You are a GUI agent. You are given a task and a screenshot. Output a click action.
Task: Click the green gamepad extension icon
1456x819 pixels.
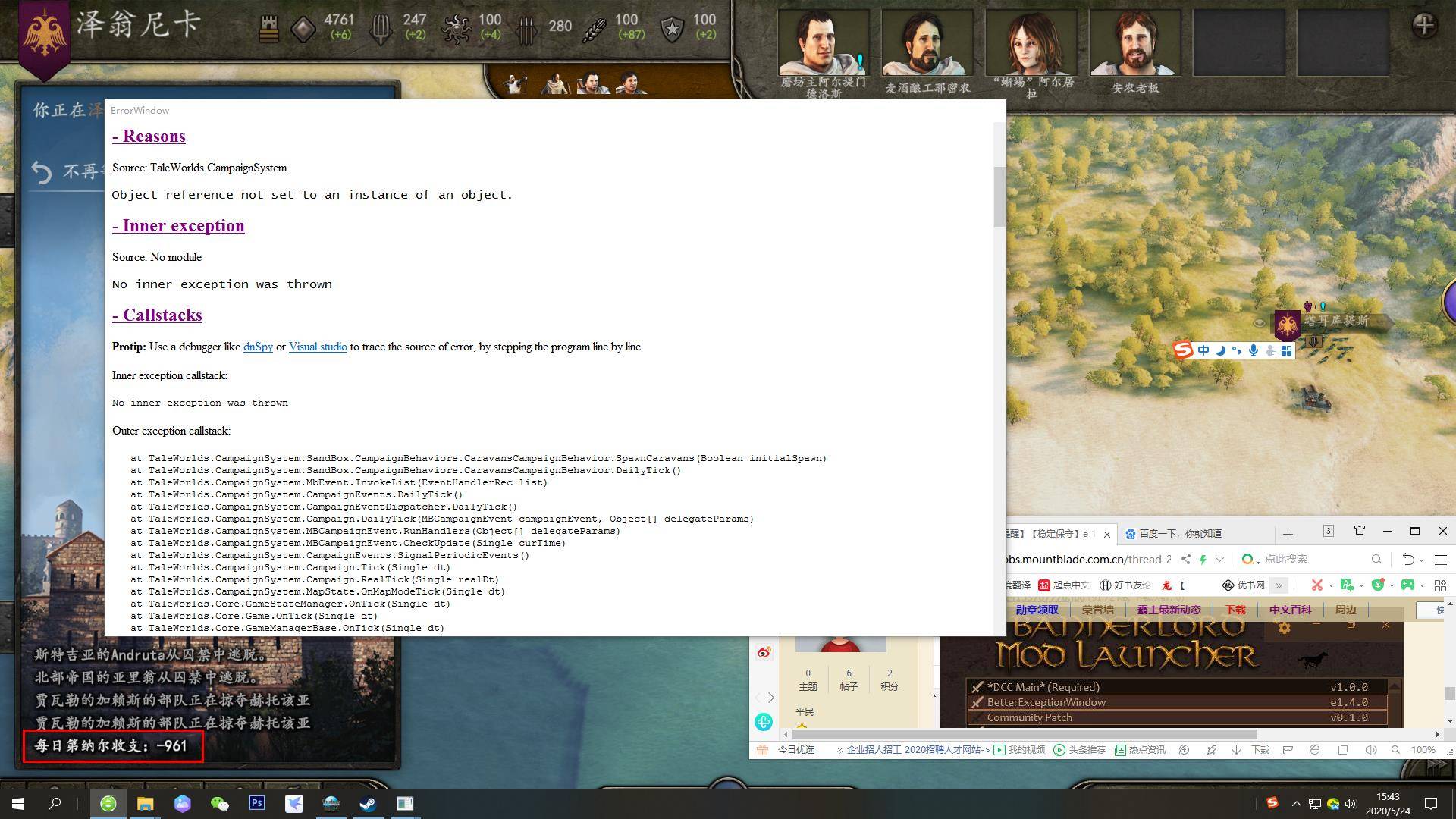(1407, 585)
